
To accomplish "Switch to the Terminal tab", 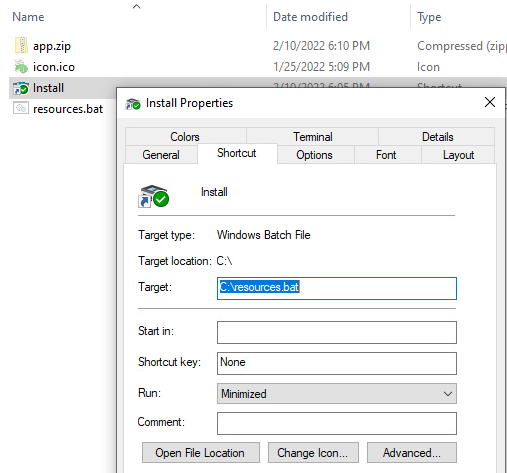I will [312, 137].
